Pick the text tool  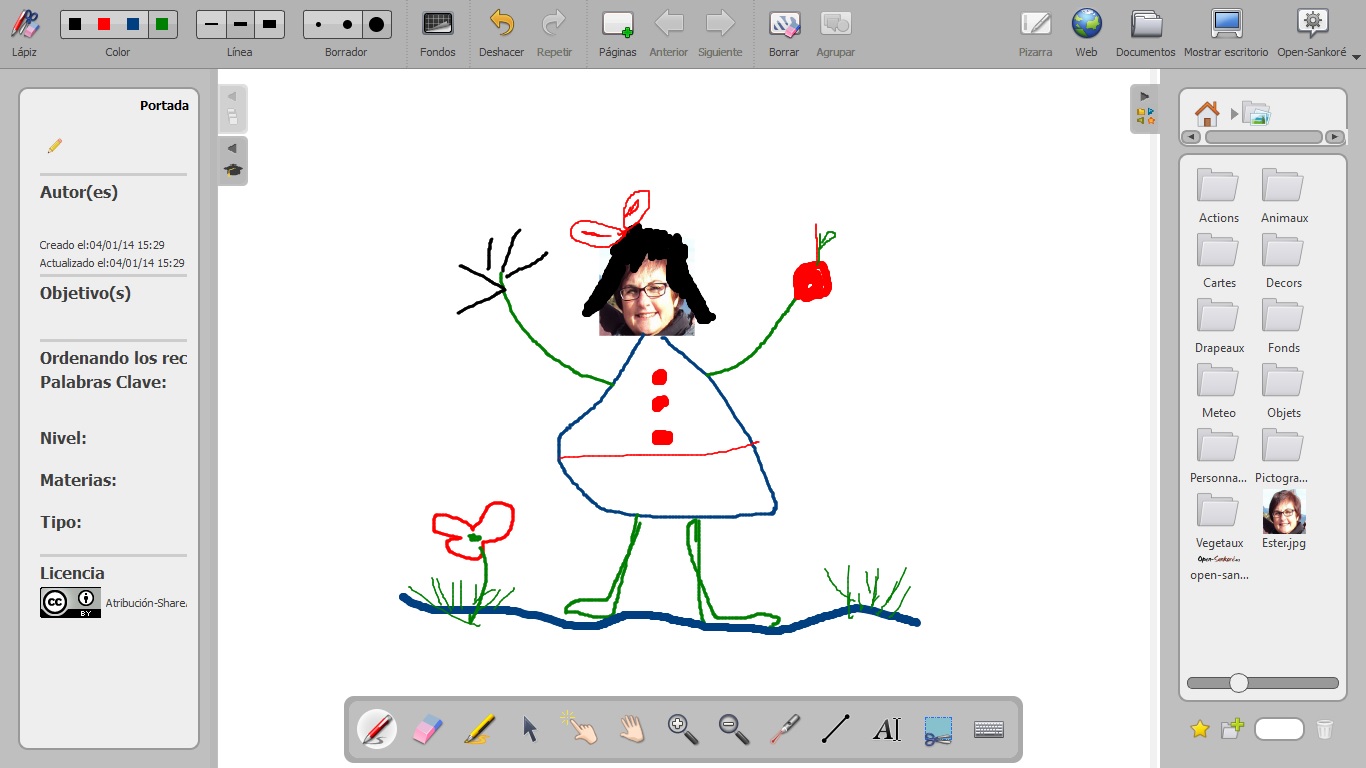pyautogui.click(x=887, y=729)
